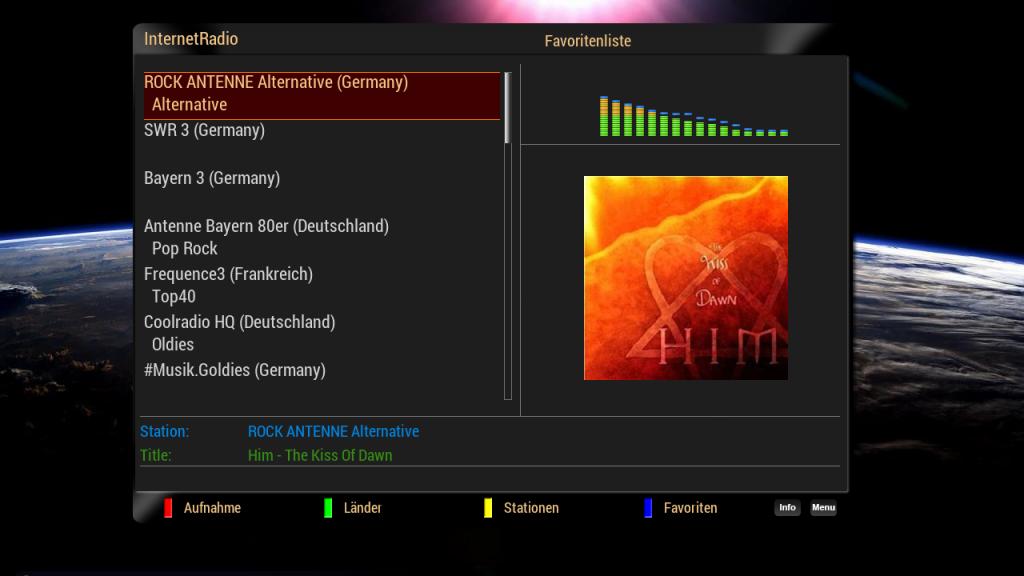The image size is (1024, 576).
Task: Click the blue Favoriten color key
Action: pos(648,508)
